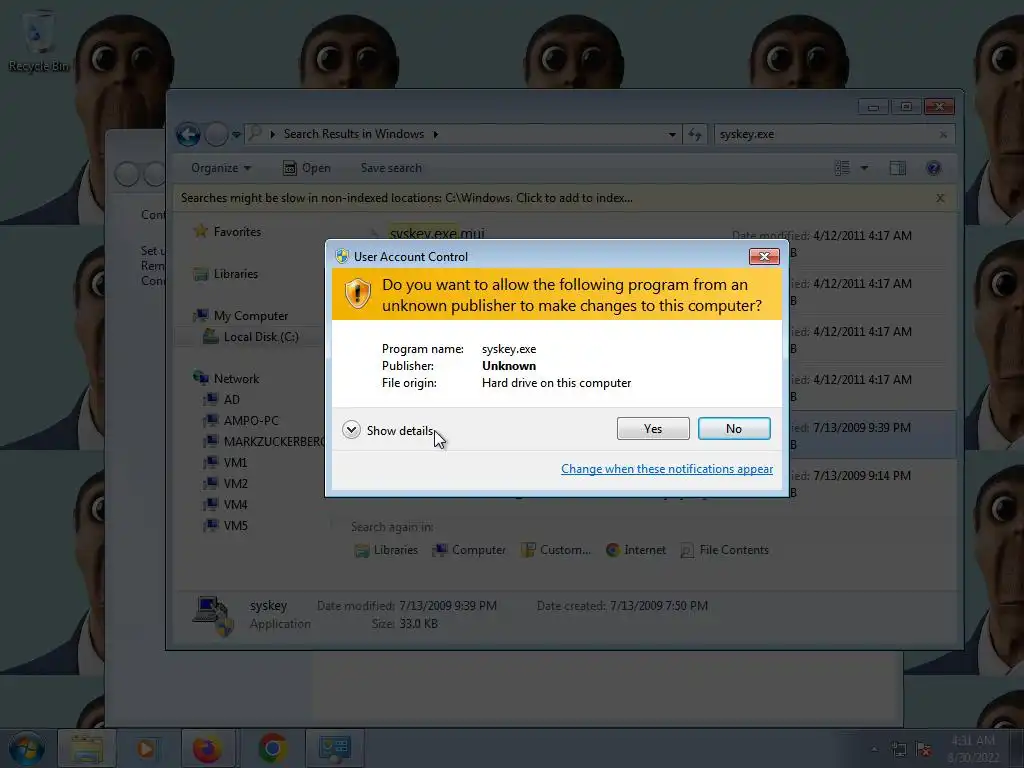This screenshot has height=768, width=1024.
Task: Click the change view icon
Action: pyautogui.click(x=842, y=168)
